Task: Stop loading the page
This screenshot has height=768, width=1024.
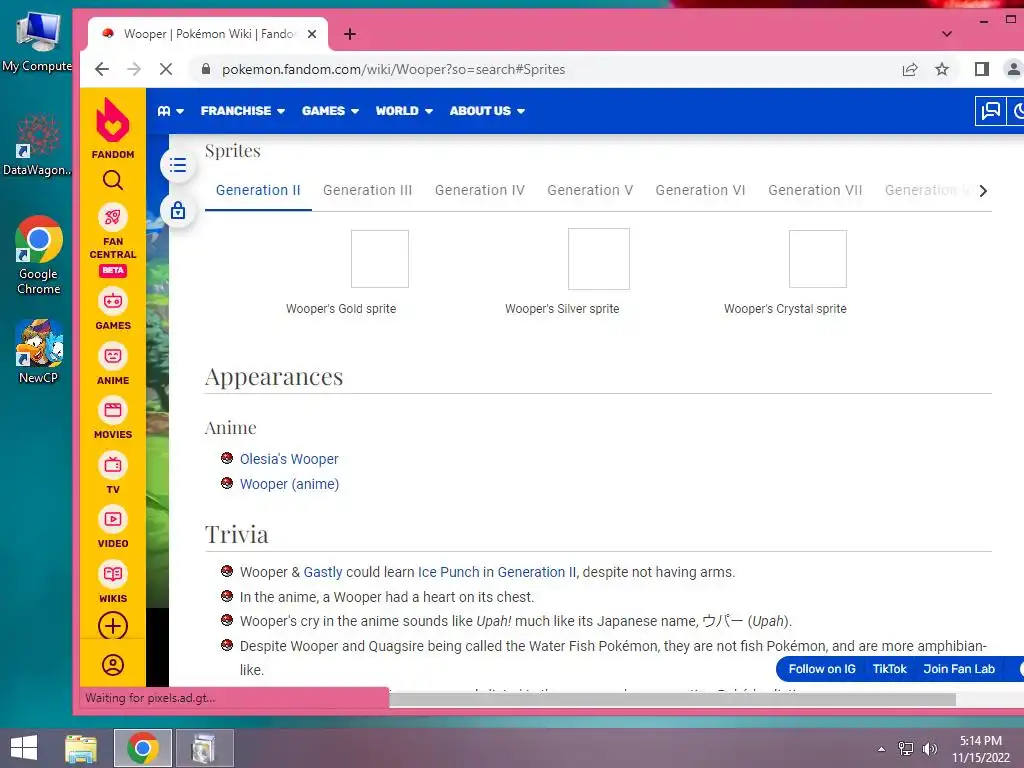Action: point(166,69)
